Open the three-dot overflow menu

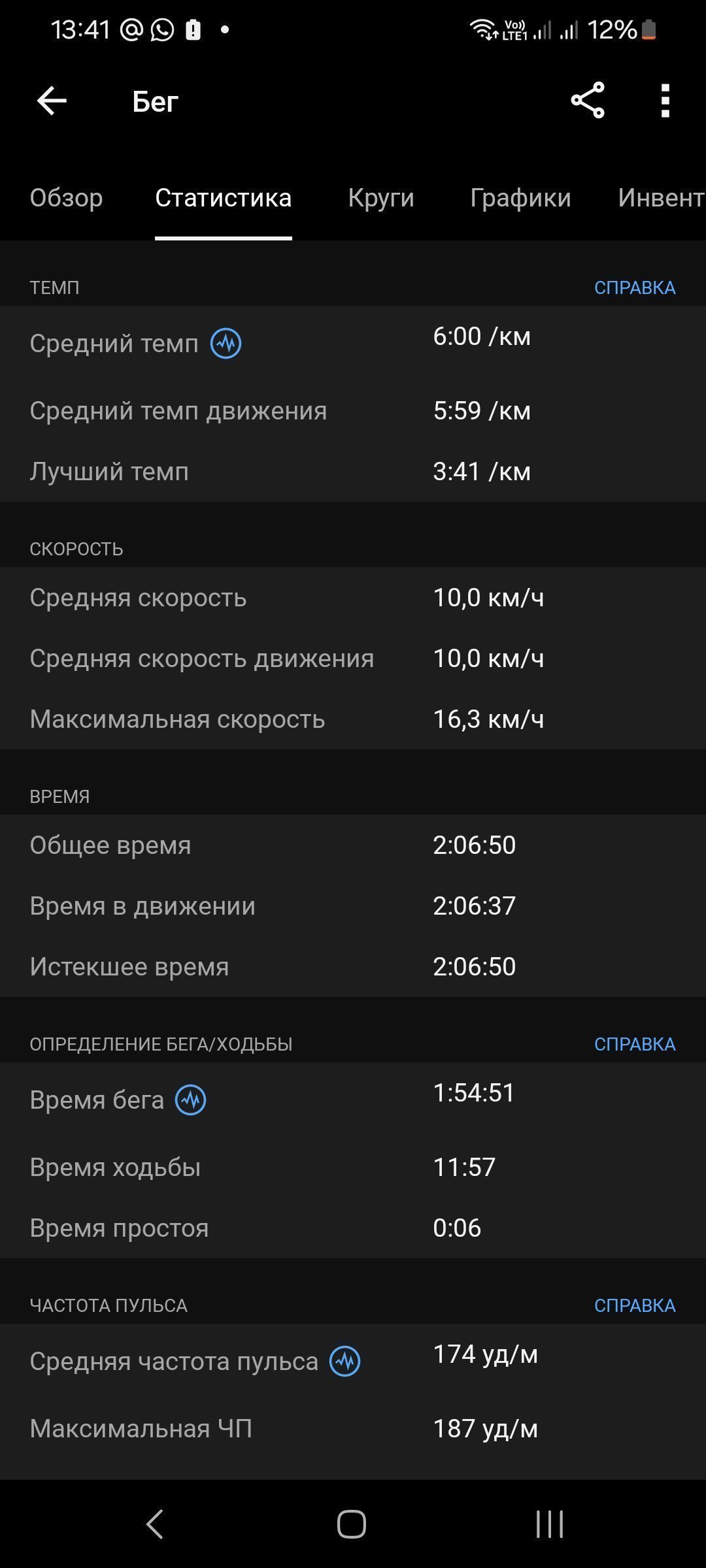665,101
